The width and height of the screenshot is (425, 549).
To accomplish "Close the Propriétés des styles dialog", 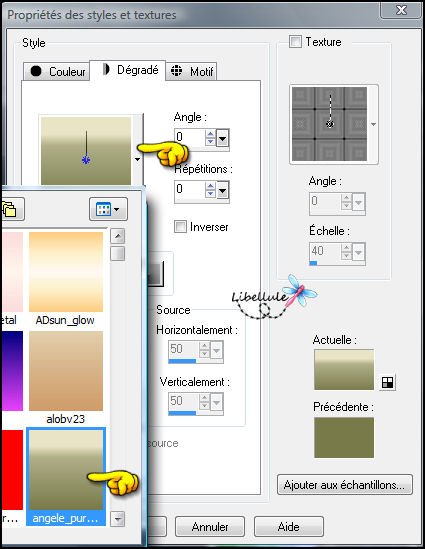I will click(401, 10).
